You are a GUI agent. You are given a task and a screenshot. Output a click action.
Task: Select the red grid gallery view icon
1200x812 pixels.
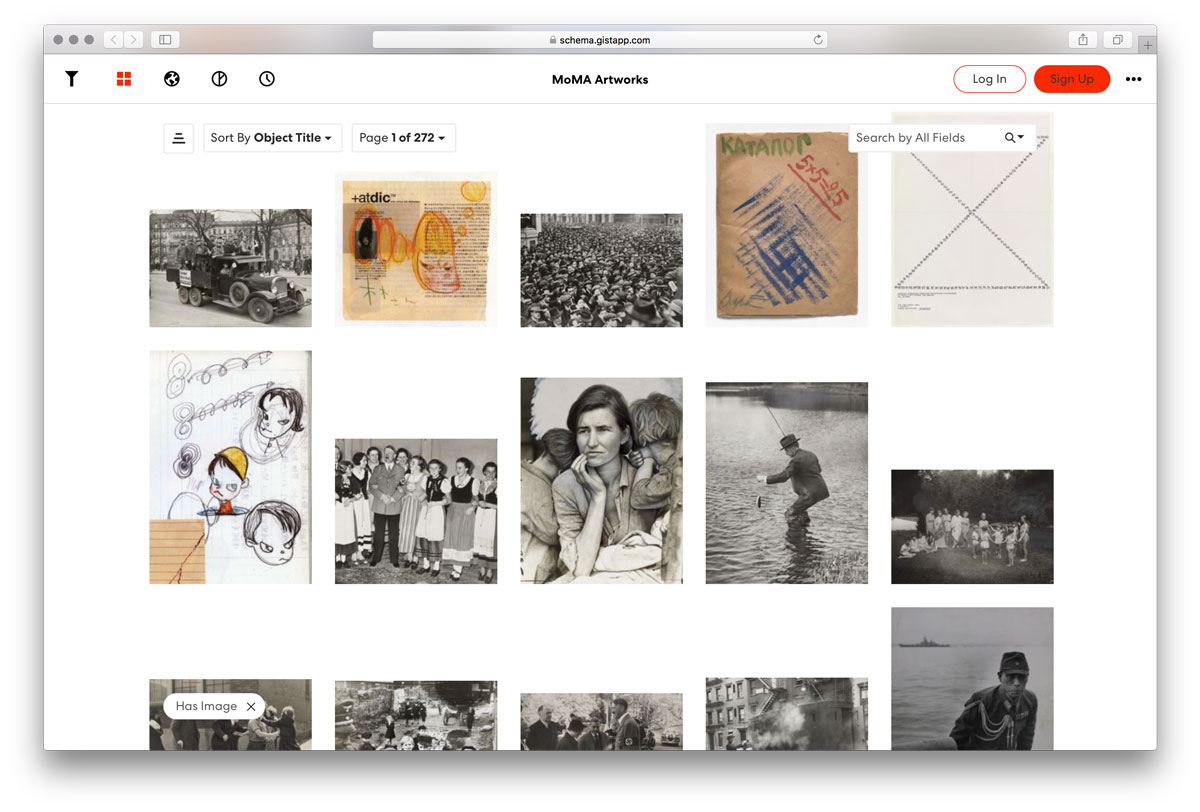[124, 79]
